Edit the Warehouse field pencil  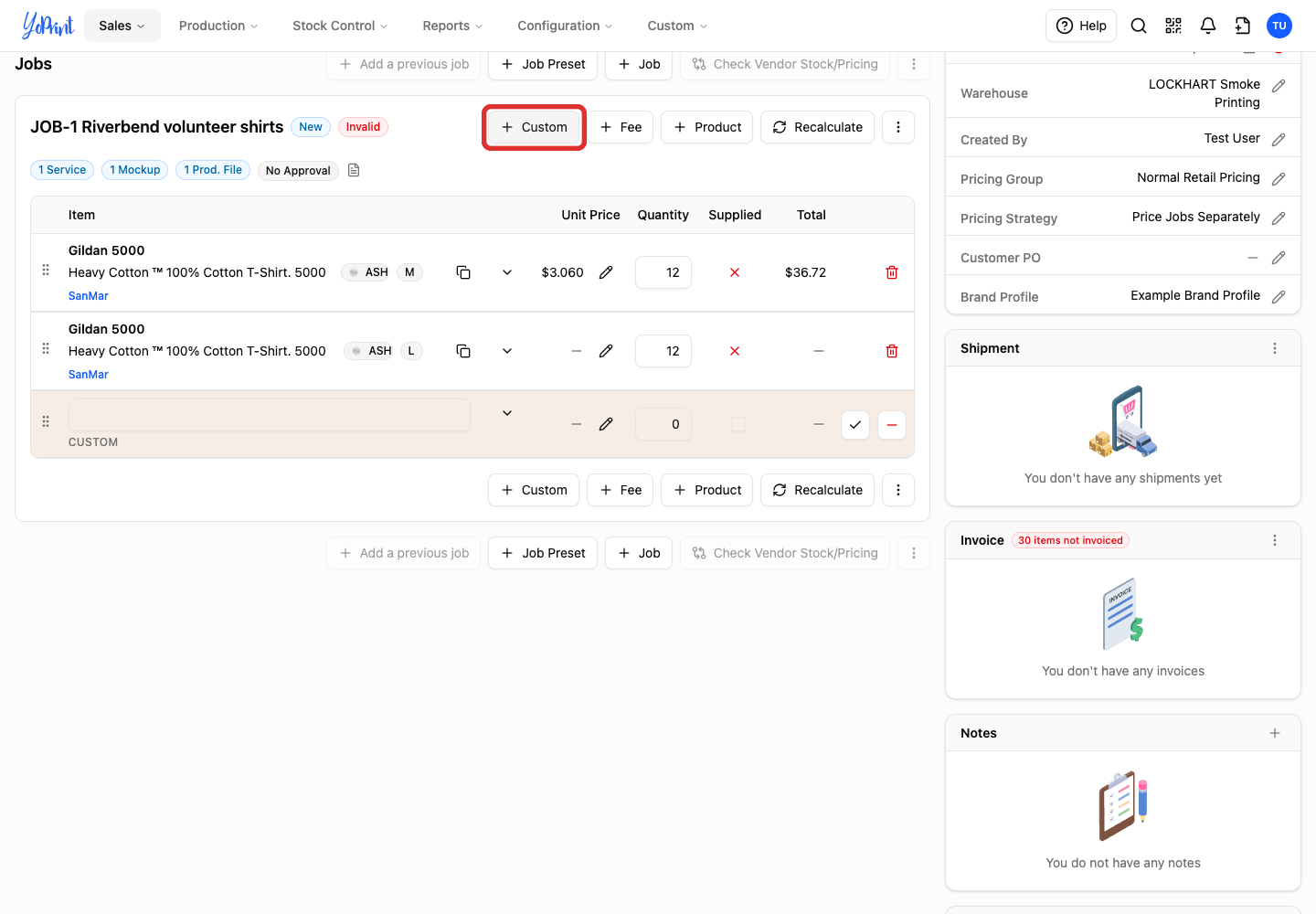pos(1279,86)
